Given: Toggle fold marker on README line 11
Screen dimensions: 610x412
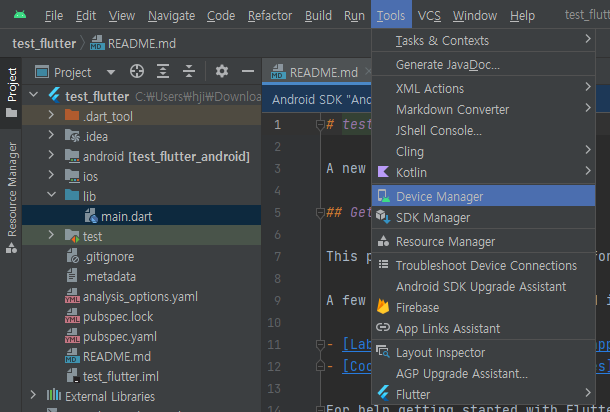Looking at the screenshot, I should point(320,345).
